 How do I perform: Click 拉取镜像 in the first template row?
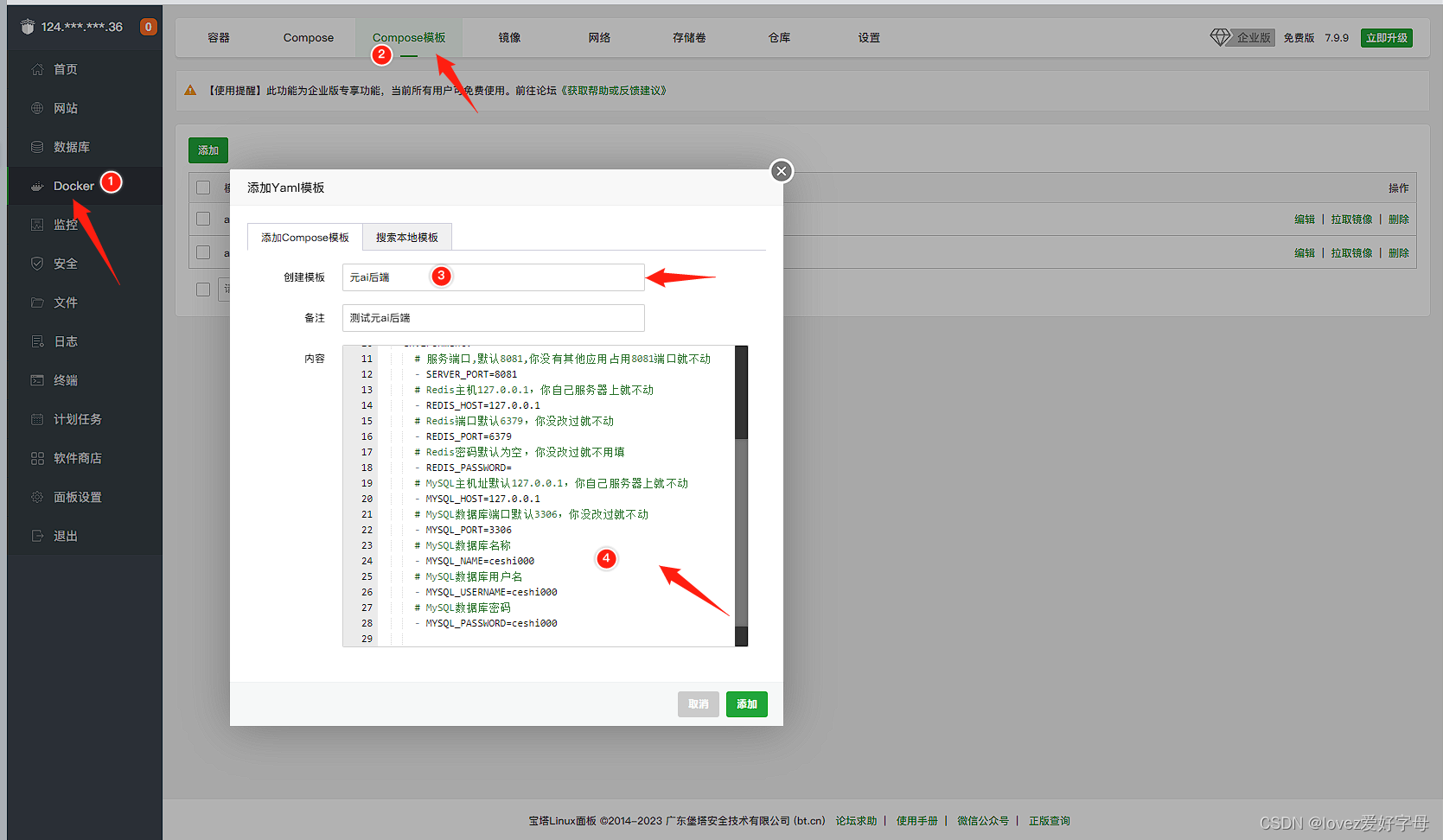coord(1351,220)
